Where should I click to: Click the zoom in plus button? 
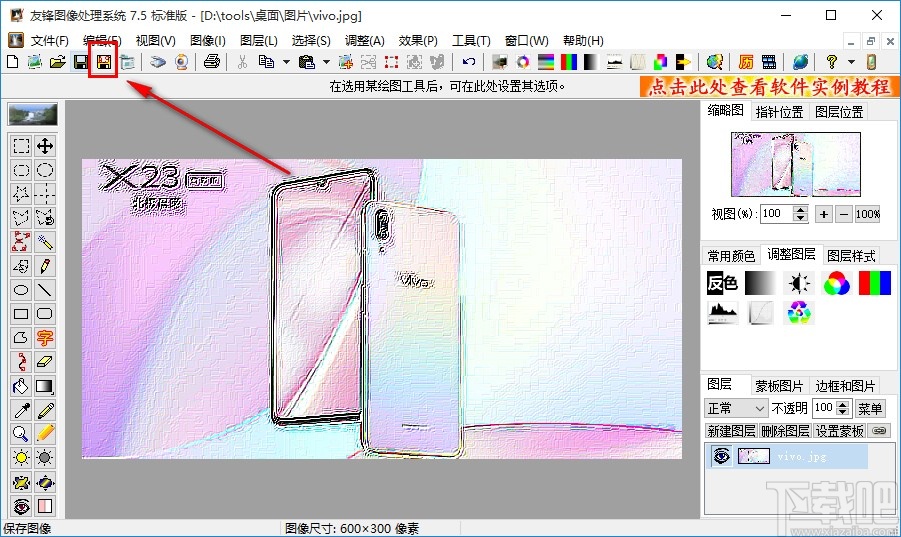(823, 214)
